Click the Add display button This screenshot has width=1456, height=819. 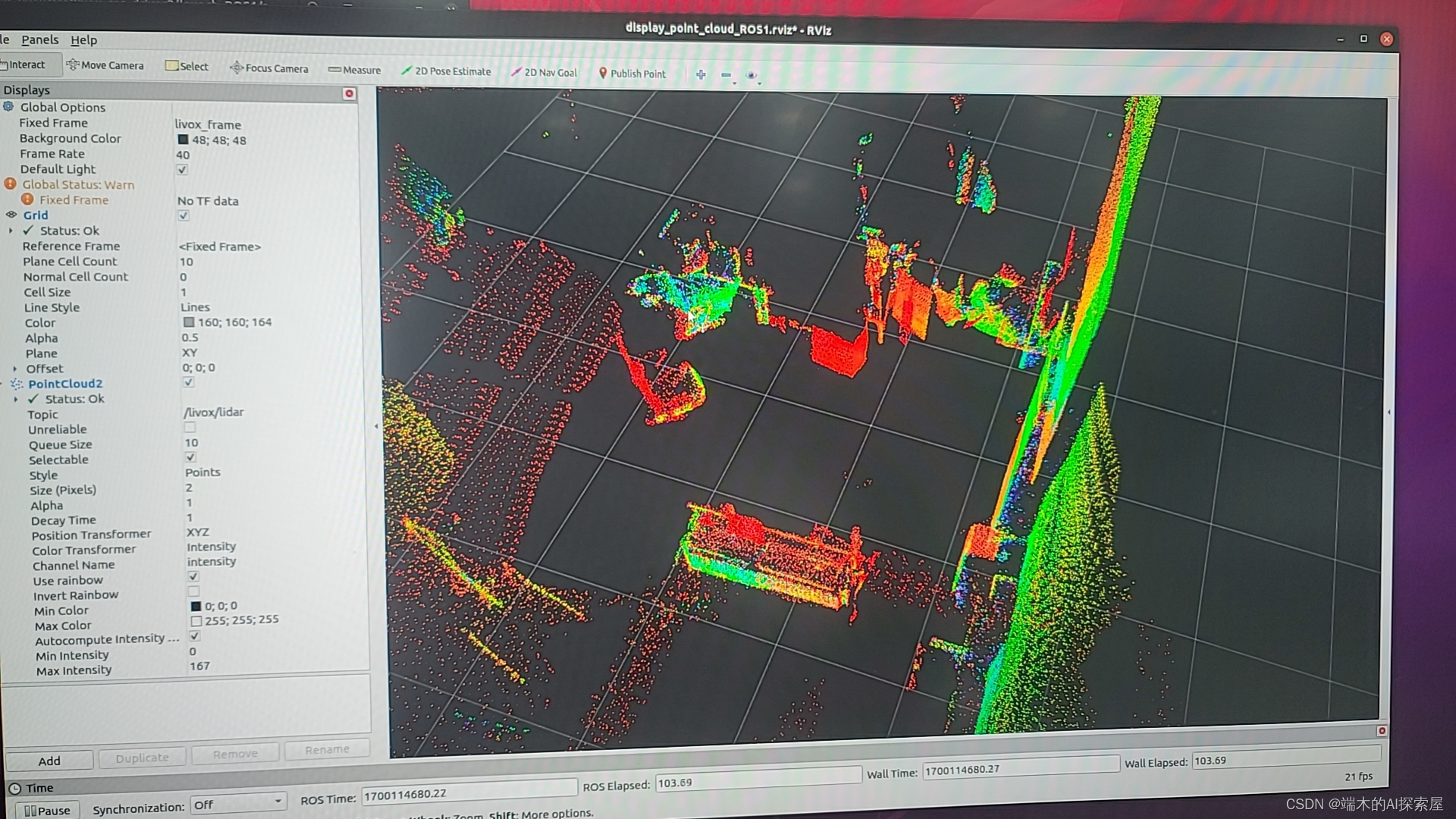(x=49, y=761)
